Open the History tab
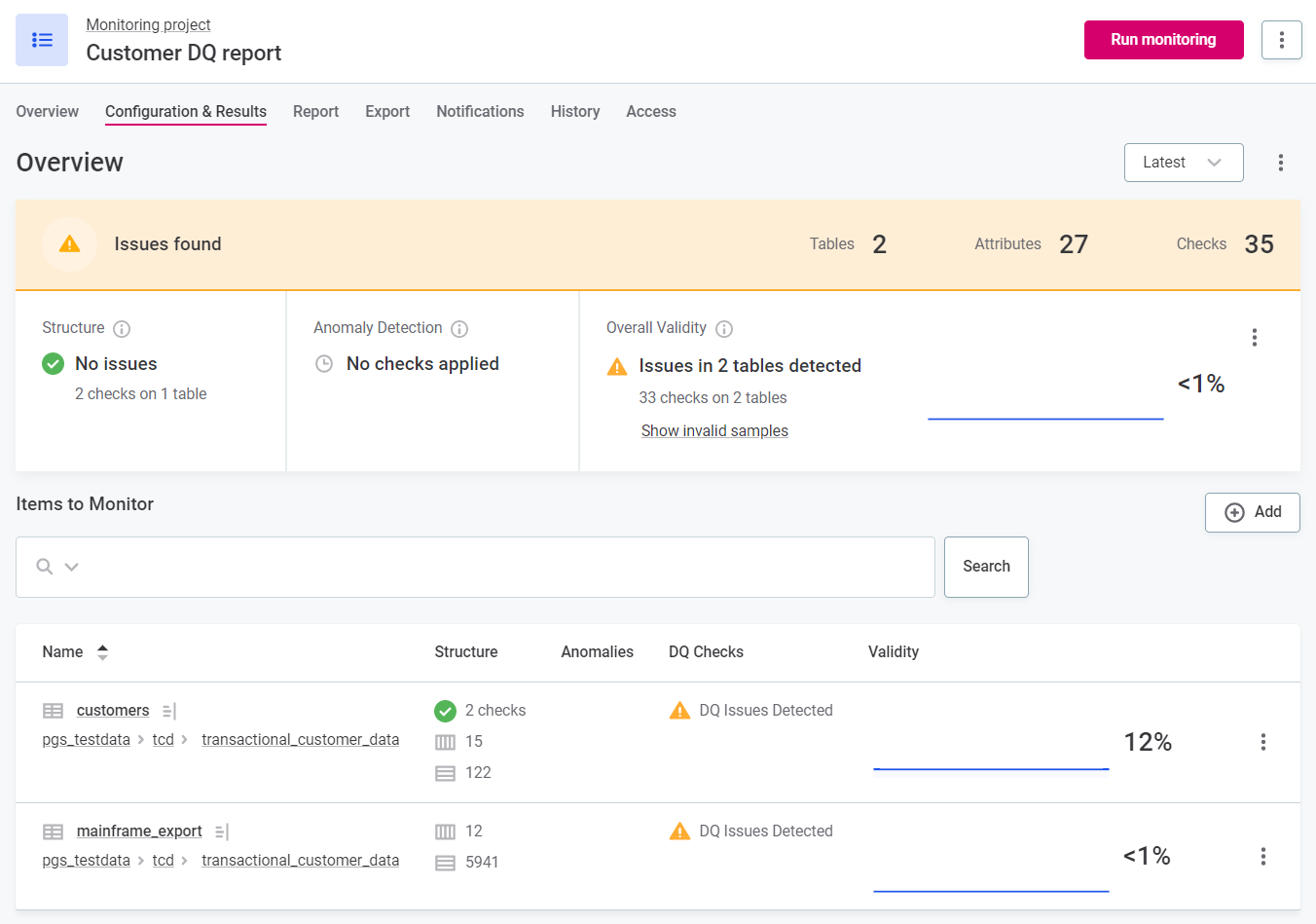Viewport: 1316px width, 924px height. coord(574,112)
